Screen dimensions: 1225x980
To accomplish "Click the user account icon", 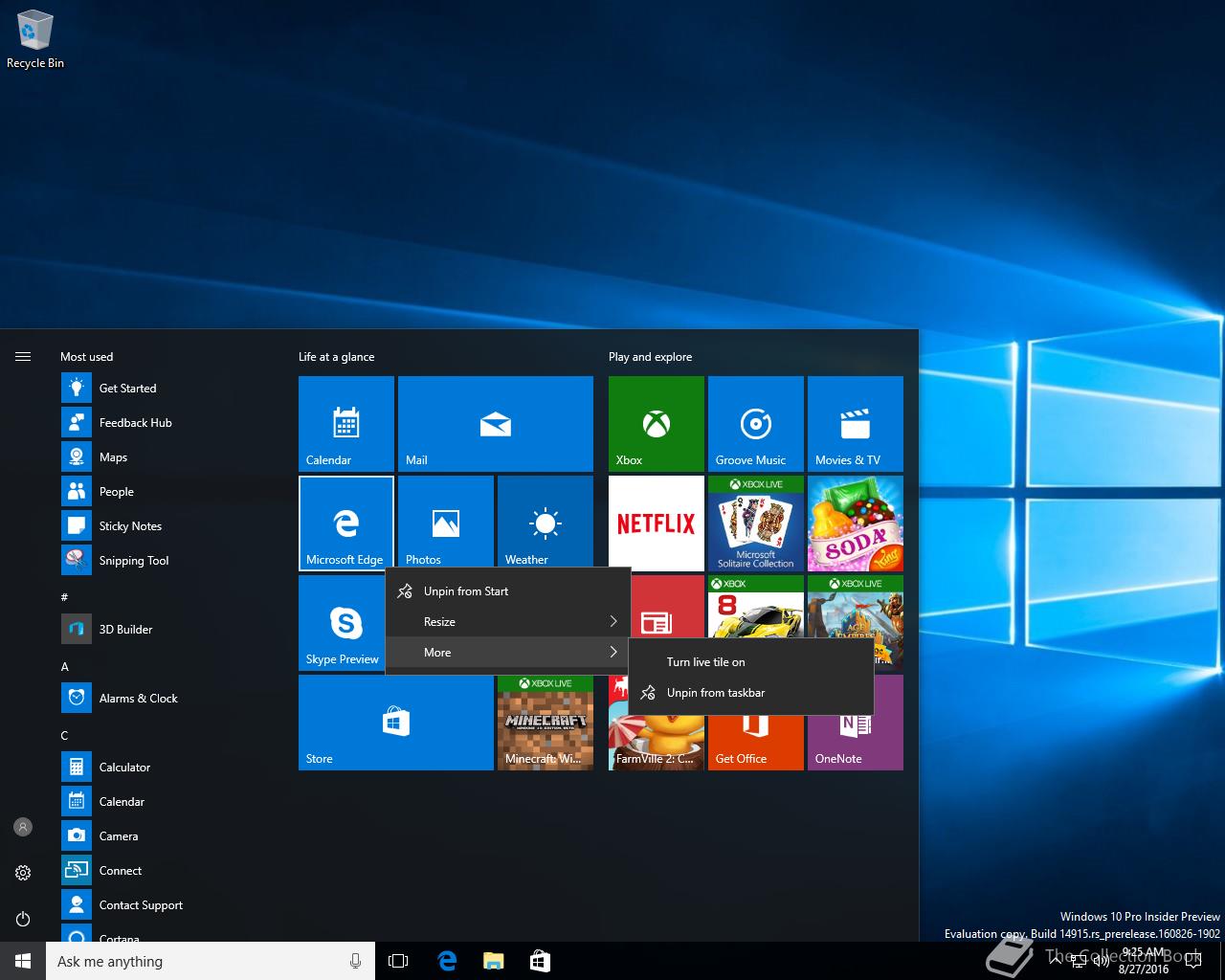I will click(x=23, y=827).
